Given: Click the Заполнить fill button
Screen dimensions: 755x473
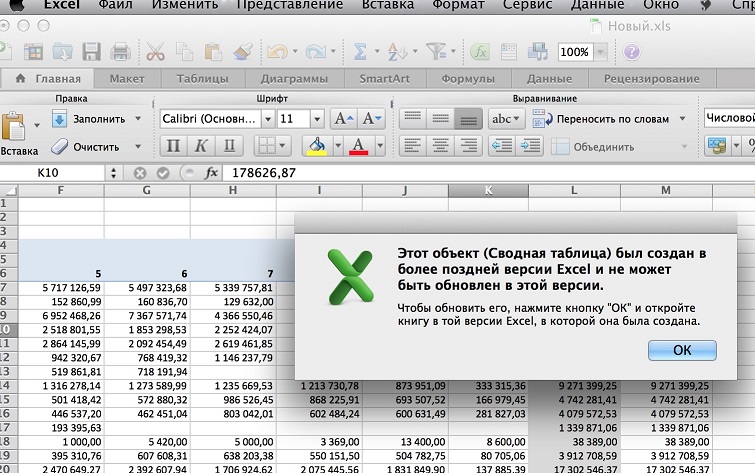Looking at the screenshot, I should (x=89, y=118).
